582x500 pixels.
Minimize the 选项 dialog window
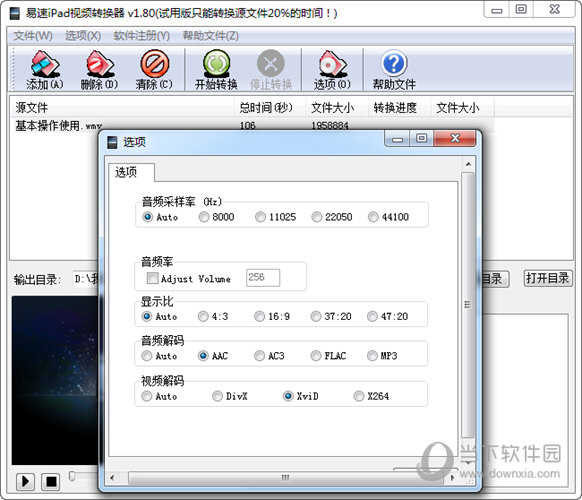397,139
